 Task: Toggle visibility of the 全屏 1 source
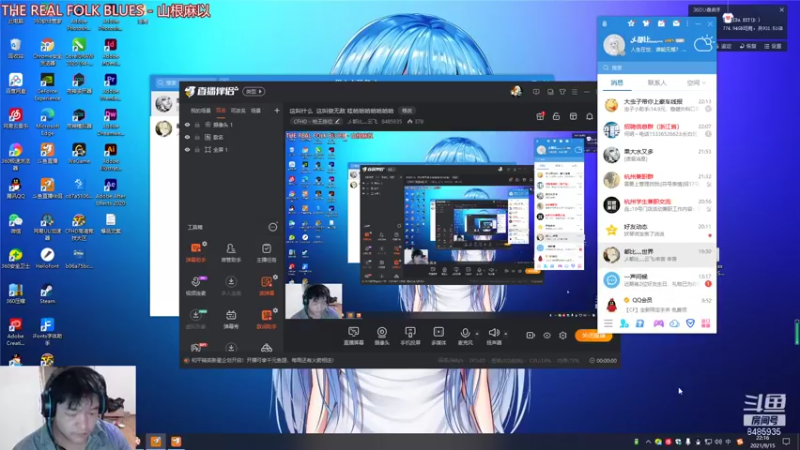coord(187,149)
